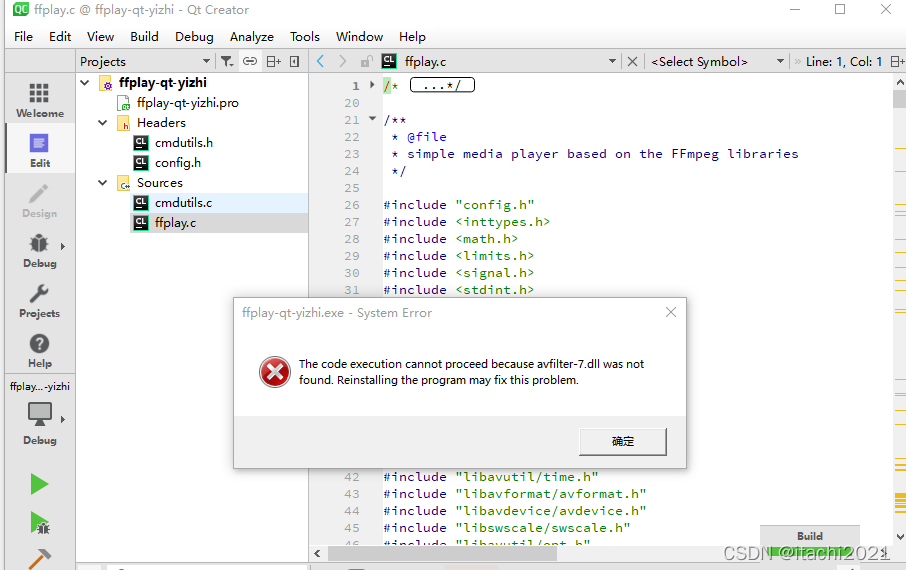This screenshot has height=570, width=906.
Task: Close the System Error dialog
Action: (671, 312)
